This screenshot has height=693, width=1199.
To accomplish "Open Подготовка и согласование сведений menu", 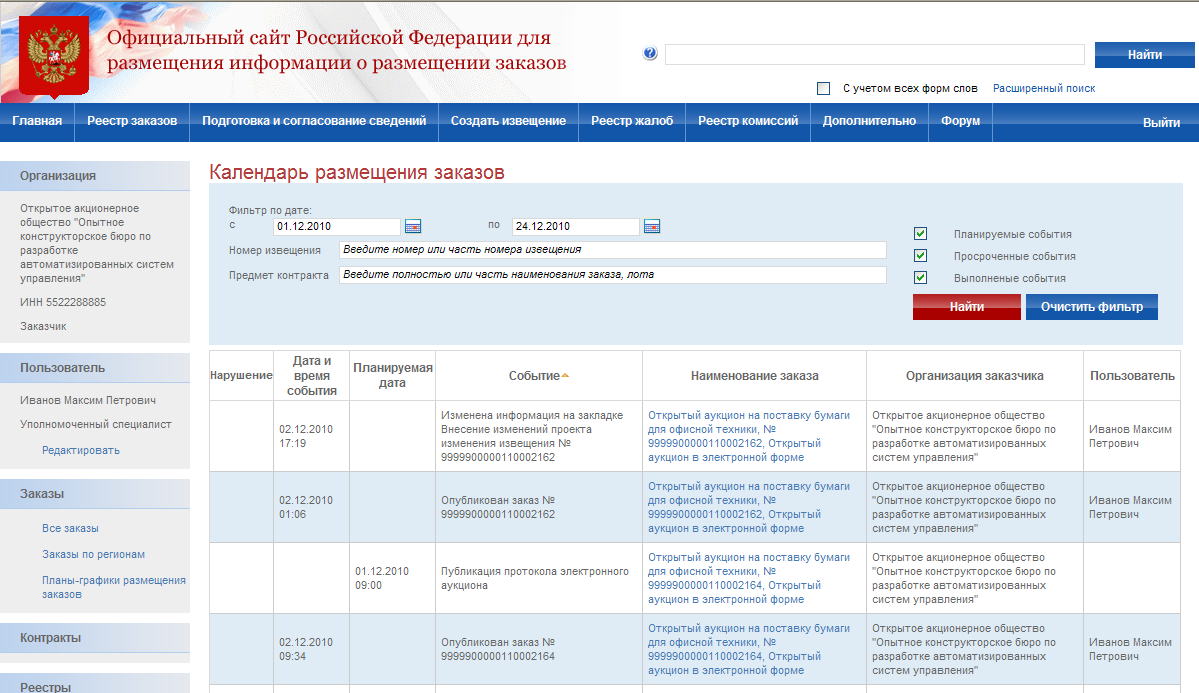I will pyautogui.click(x=314, y=121).
